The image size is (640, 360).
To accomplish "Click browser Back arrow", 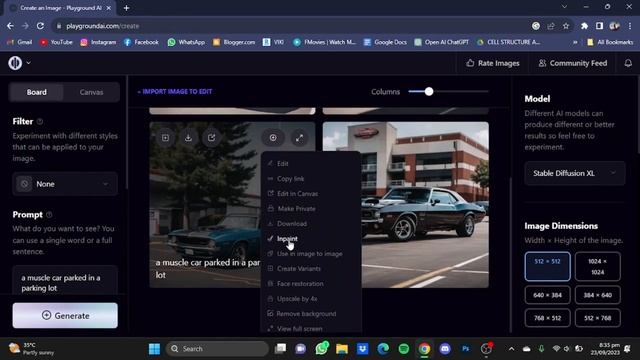I will click(x=10, y=26).
